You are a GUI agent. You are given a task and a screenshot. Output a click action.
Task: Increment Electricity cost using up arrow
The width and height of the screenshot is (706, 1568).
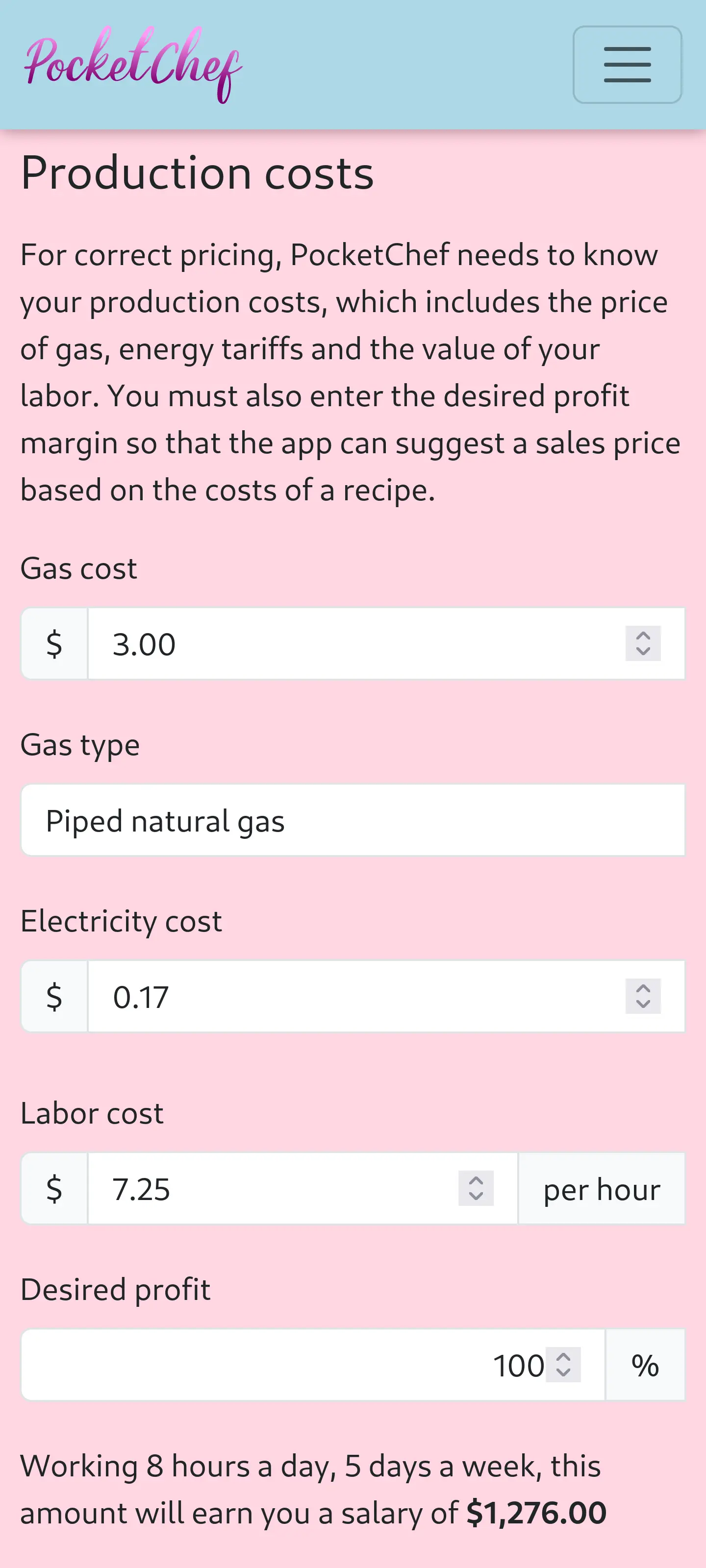click(643, 988)
